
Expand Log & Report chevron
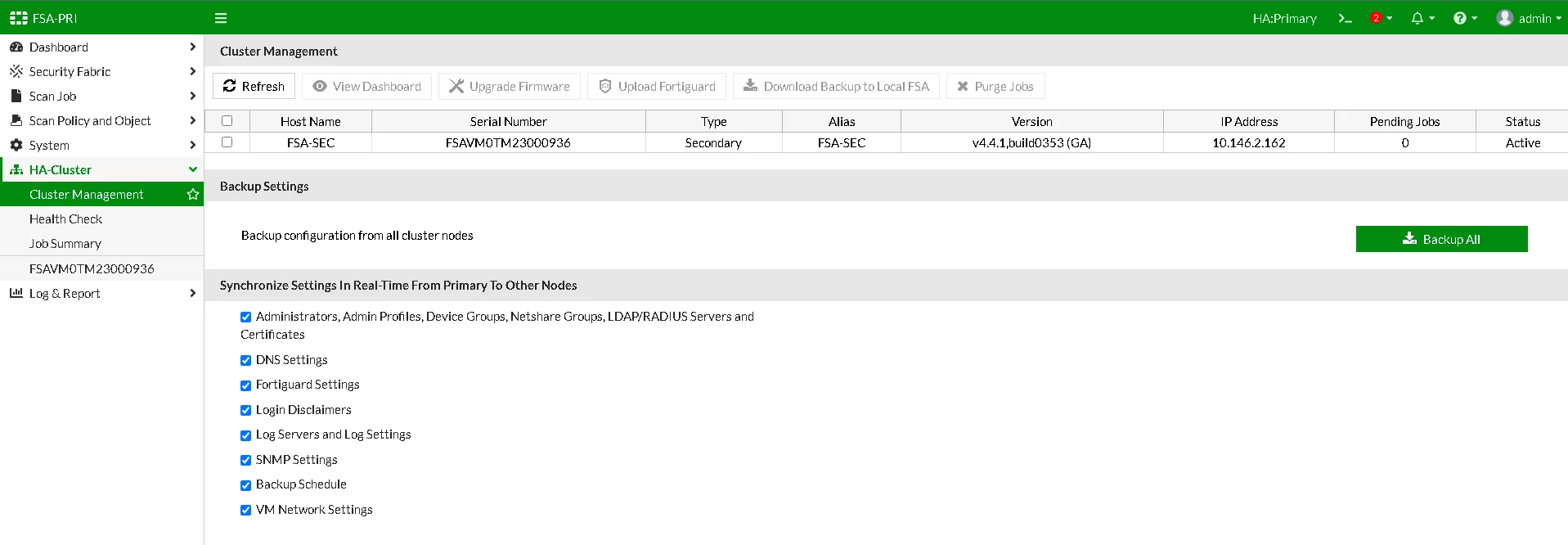point(193,293)
